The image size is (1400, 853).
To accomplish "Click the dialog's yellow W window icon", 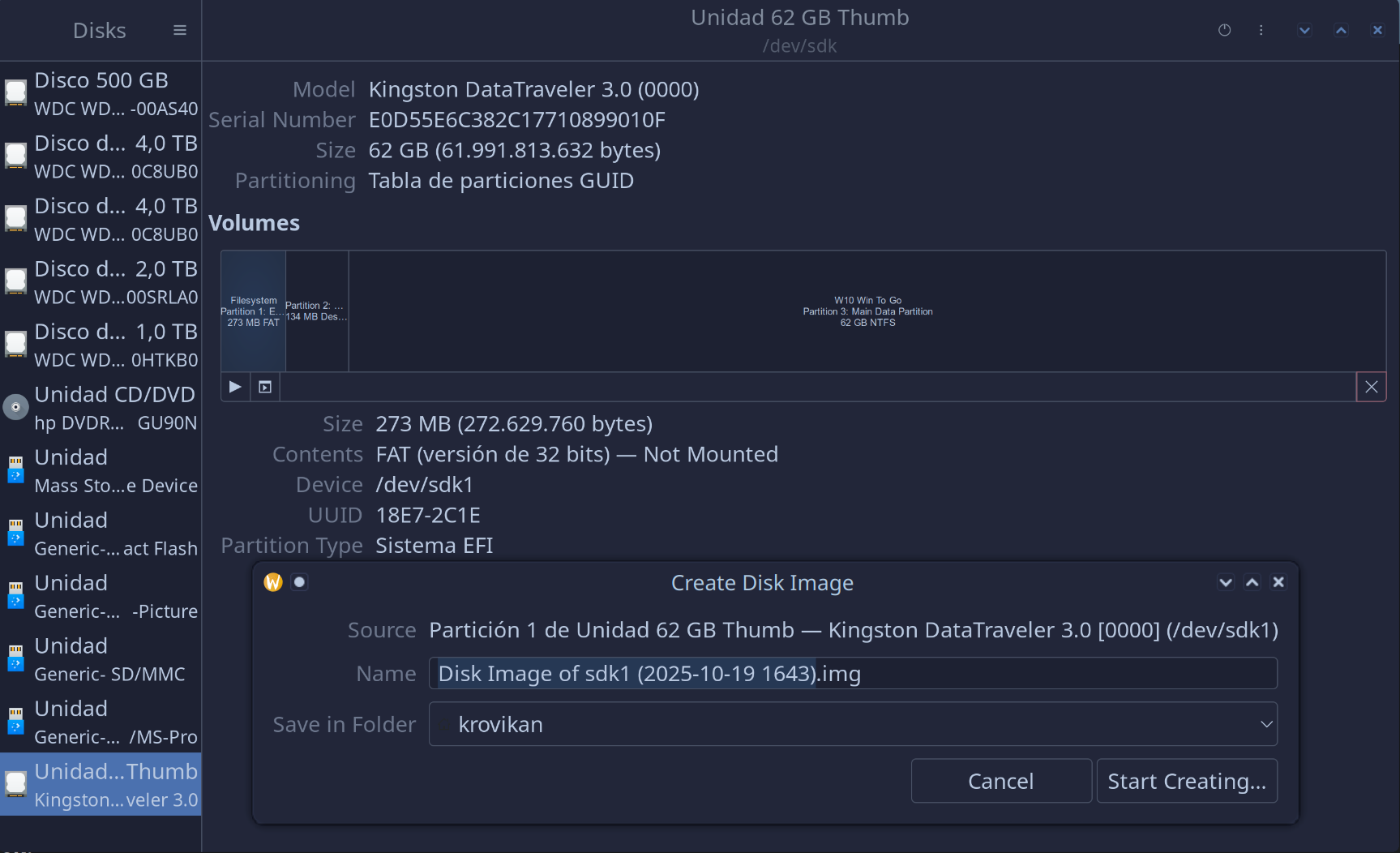I will 273,582.
